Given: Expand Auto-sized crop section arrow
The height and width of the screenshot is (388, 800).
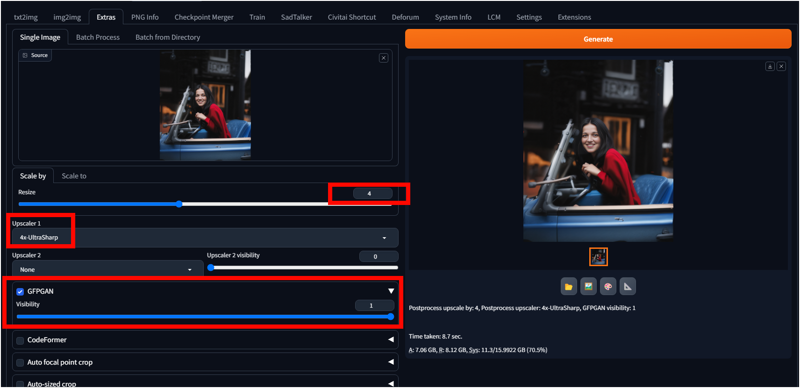Looking at the screenshot, I should pyautogui.click(x=391, y=383).
